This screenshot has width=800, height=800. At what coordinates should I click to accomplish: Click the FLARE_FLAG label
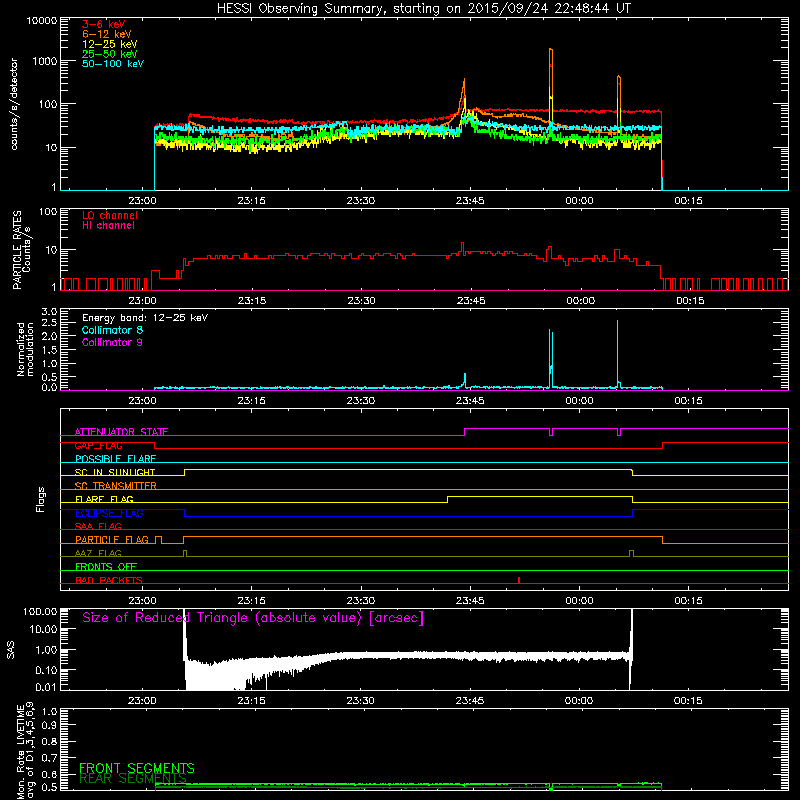coord(104,499)
